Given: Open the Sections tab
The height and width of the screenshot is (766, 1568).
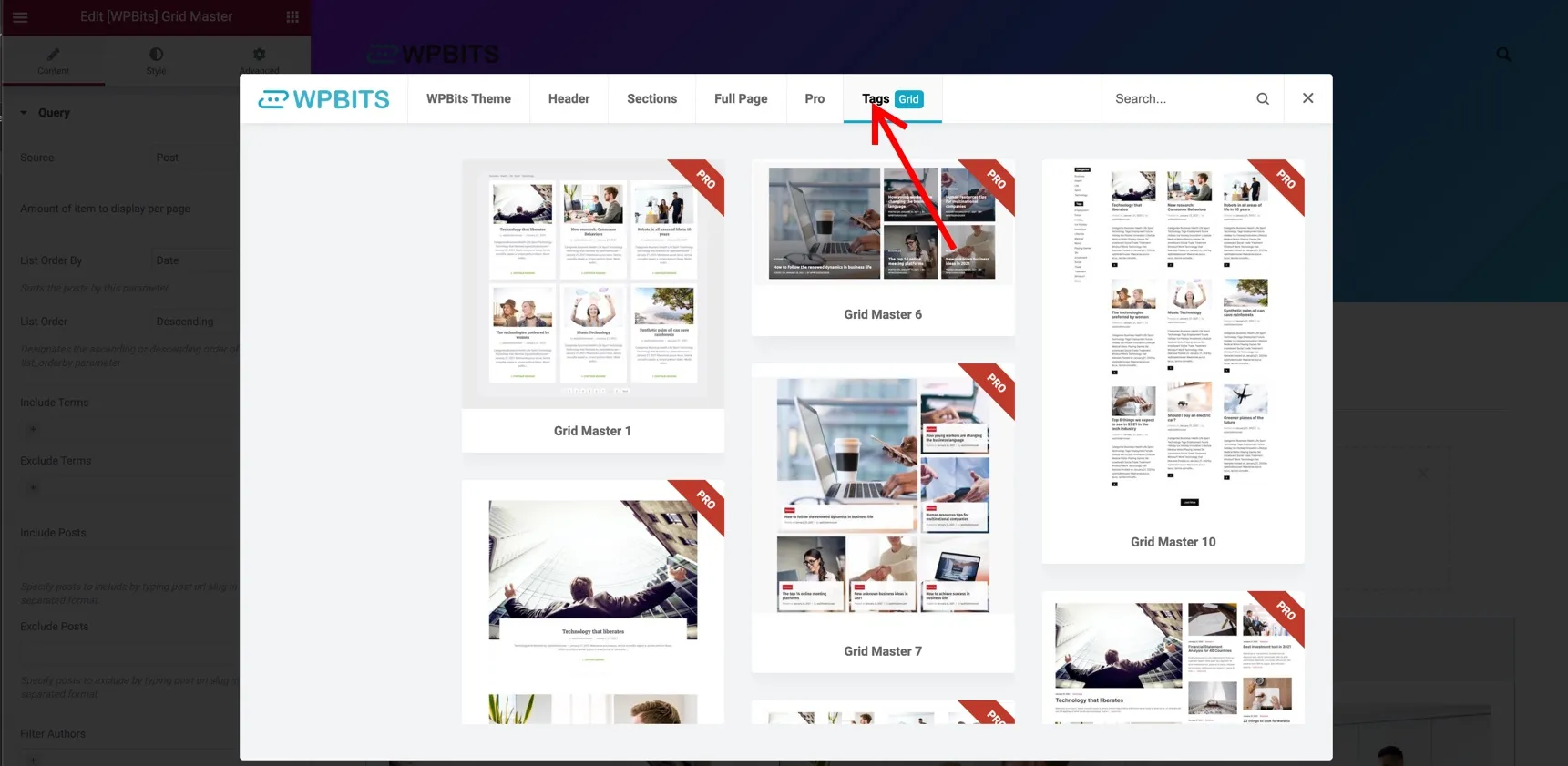Looking at the screenshot, I should click(x=651, y=98).
